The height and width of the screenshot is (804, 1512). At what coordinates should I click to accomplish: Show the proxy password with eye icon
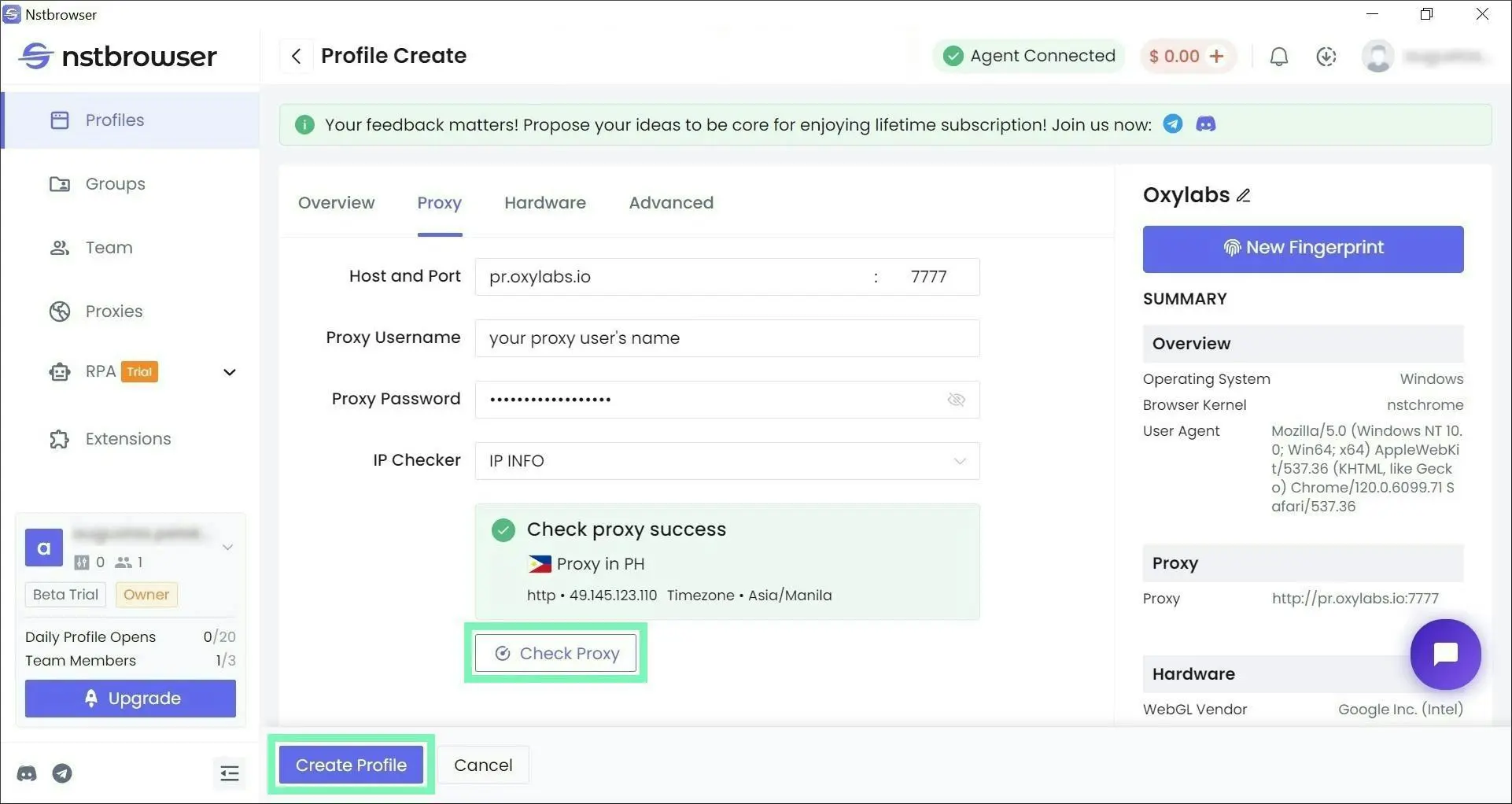point(956,400)
